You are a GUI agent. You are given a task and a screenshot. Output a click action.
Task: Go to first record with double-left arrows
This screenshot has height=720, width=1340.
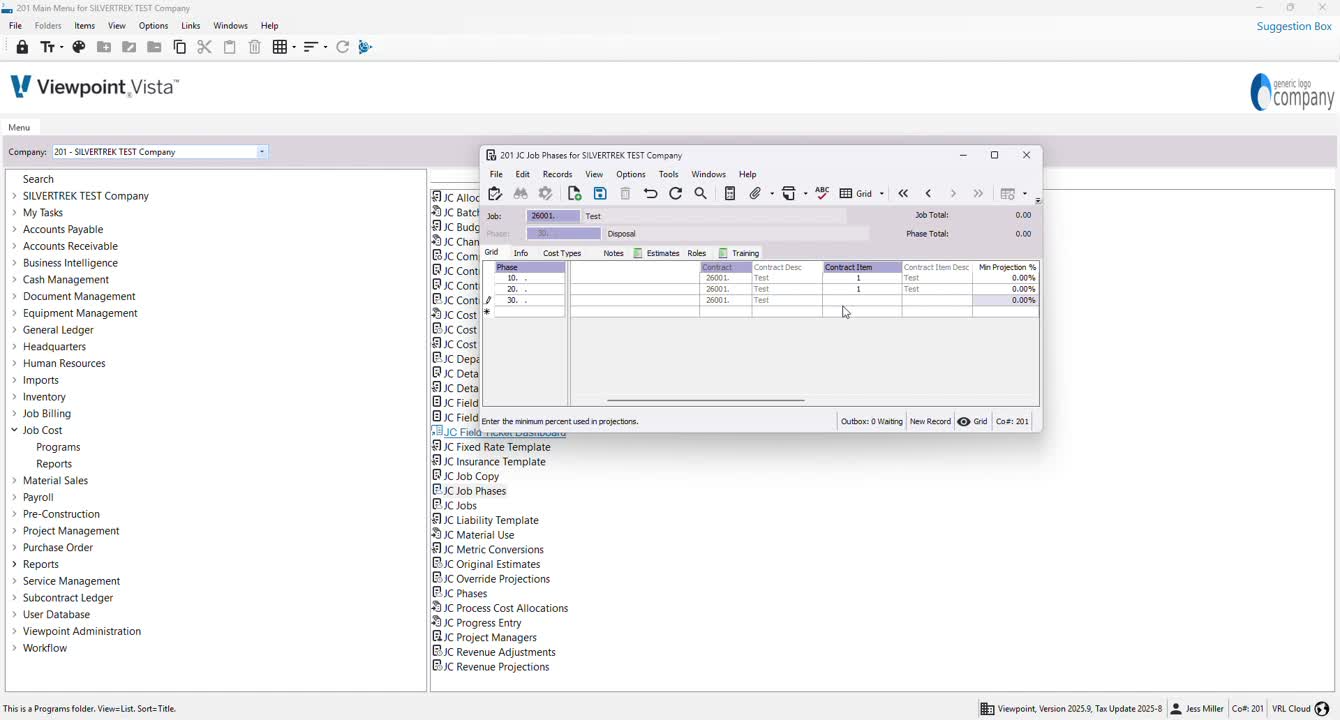tap(903, 194)
